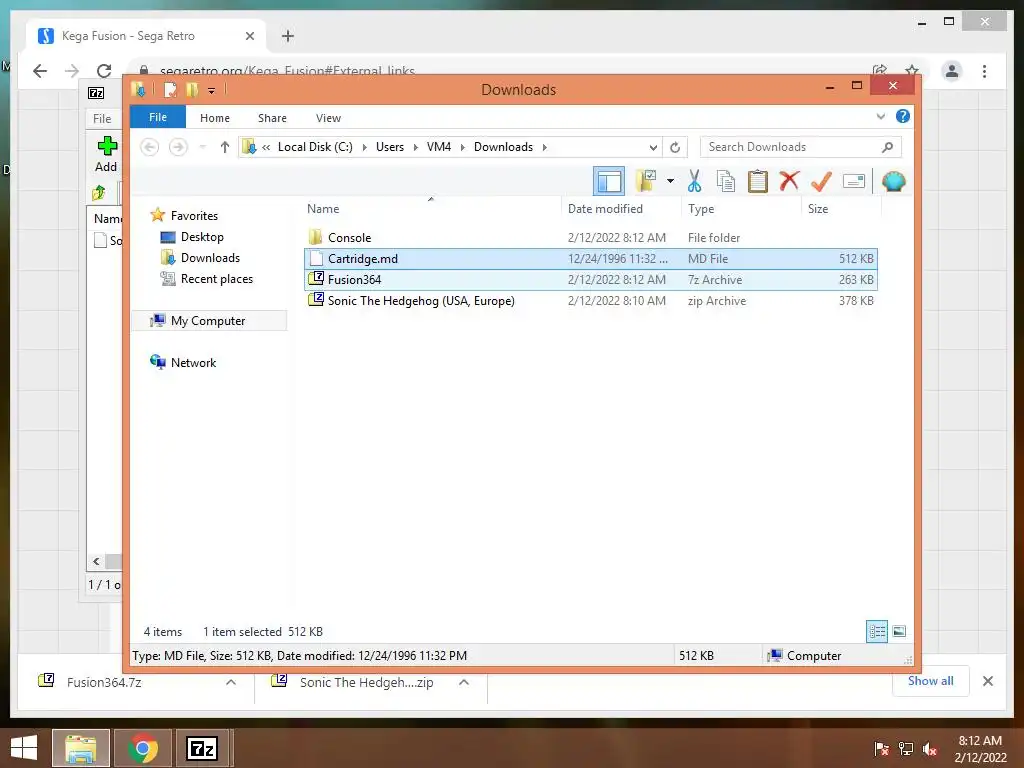Click the search magnifier icon
The width and height of the screenshot is (1024, 768).
887,147
